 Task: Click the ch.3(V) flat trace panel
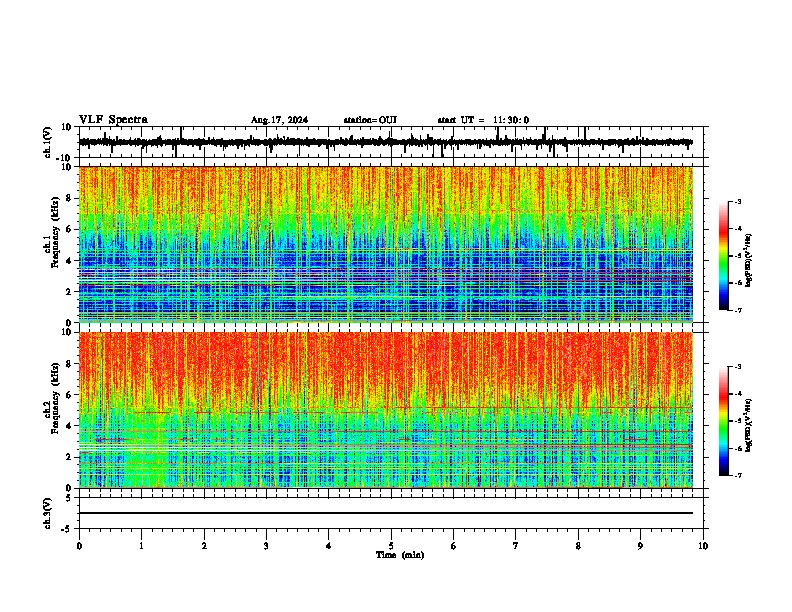[x=393, y=513]
